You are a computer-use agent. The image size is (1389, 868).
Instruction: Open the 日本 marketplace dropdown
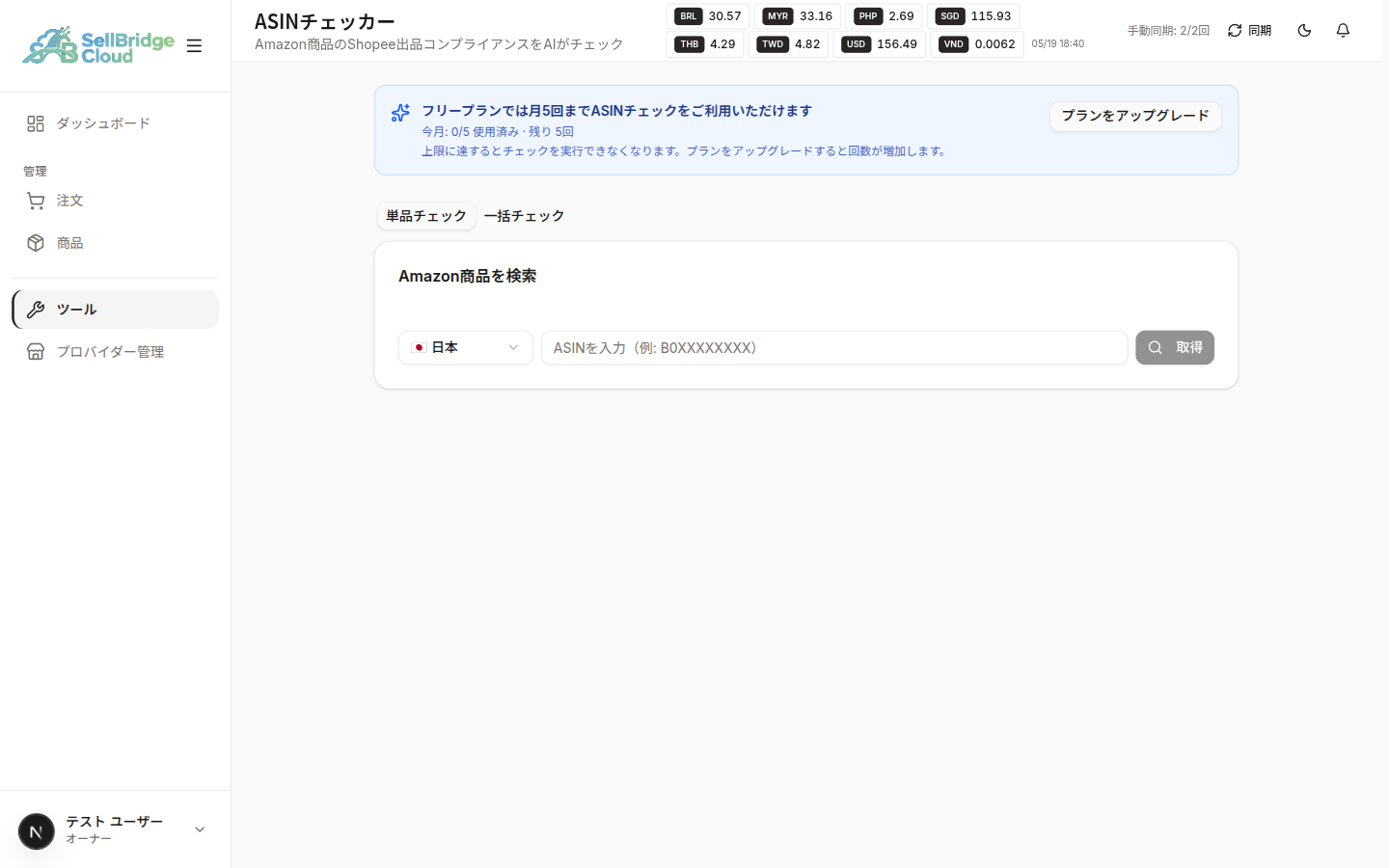(466, 348)
